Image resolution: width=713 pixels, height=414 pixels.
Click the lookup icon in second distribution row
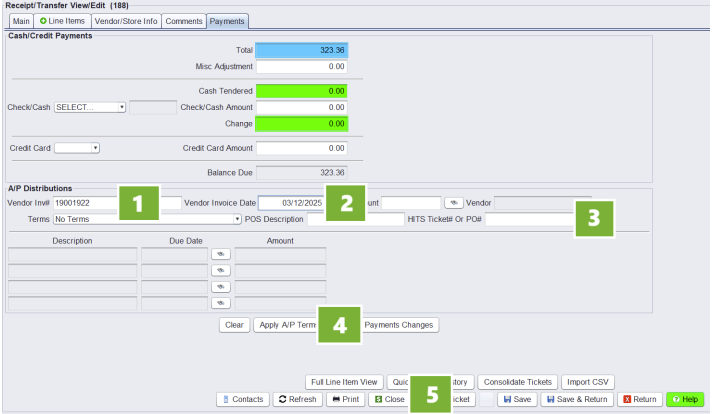(x=220, y=270)
